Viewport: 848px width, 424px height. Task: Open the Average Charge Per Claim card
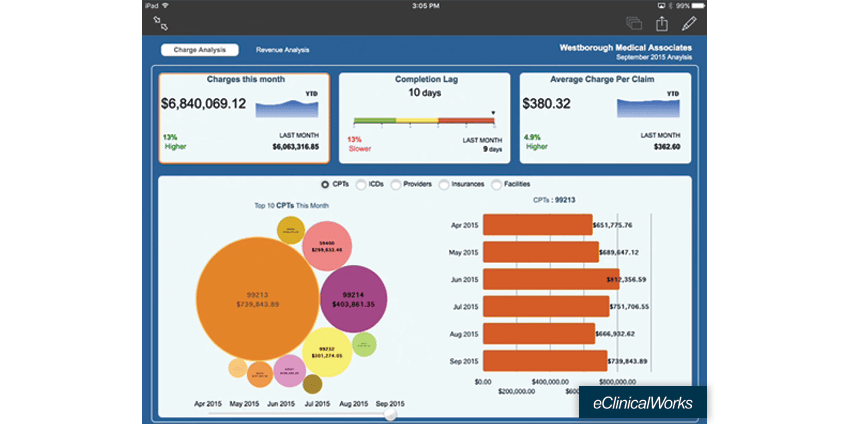pos(605,118)
